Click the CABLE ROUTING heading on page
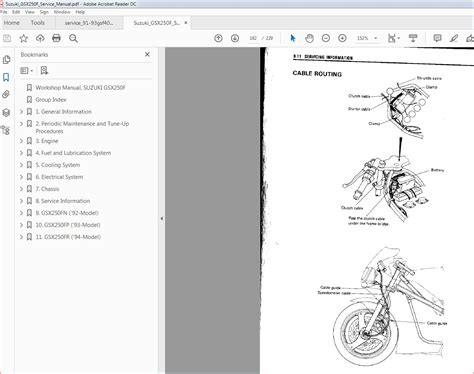The image size is (474, 374). coord(317,74)
